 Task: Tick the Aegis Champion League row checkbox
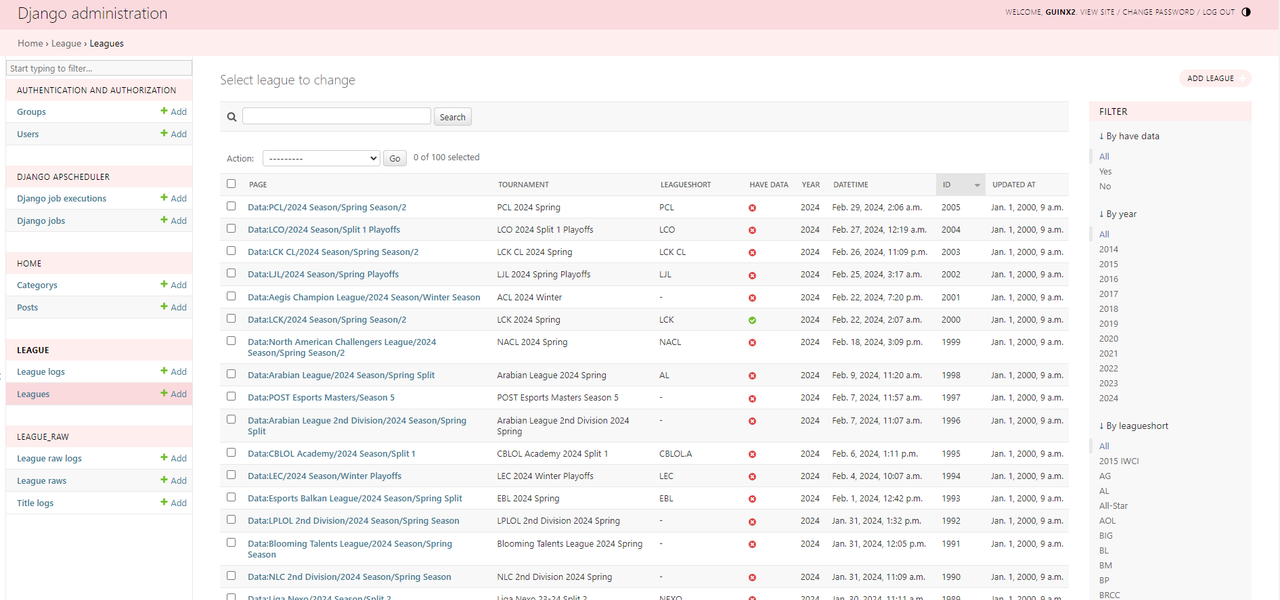[x=232, y=296]
